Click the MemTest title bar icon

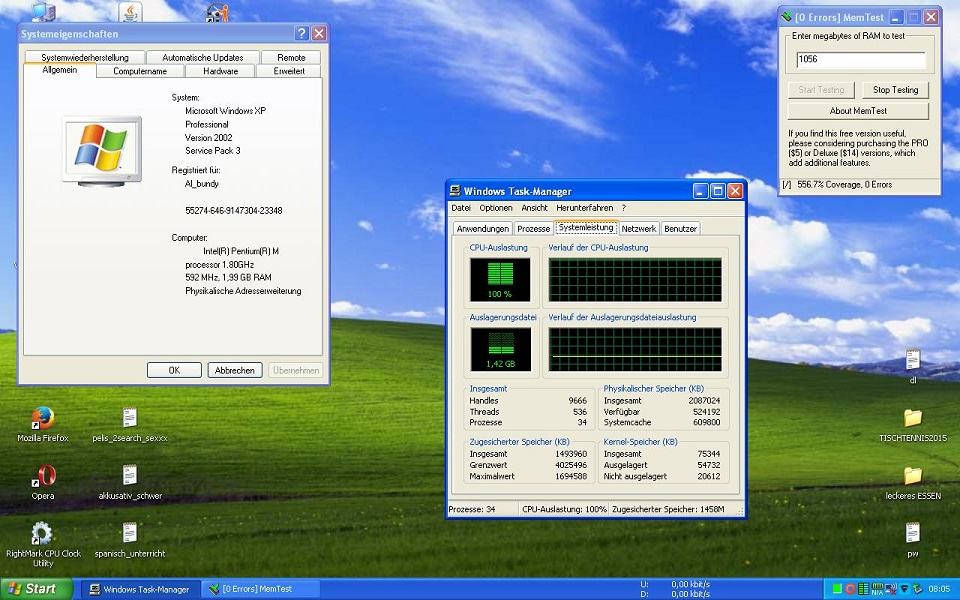(x=787, y=17)
